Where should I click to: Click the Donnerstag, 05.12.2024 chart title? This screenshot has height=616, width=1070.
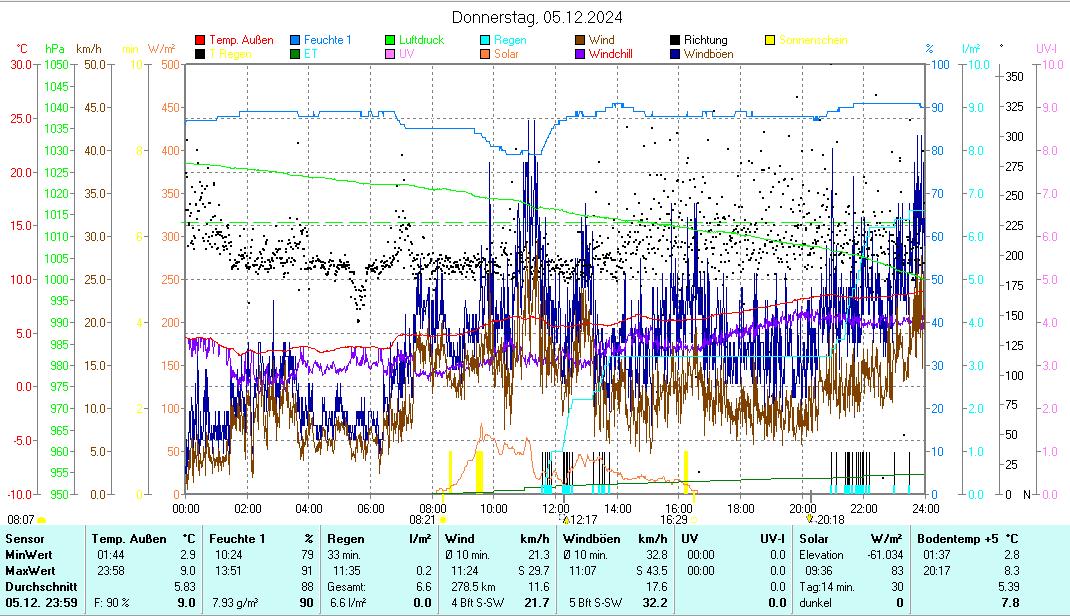pos(537,17)
